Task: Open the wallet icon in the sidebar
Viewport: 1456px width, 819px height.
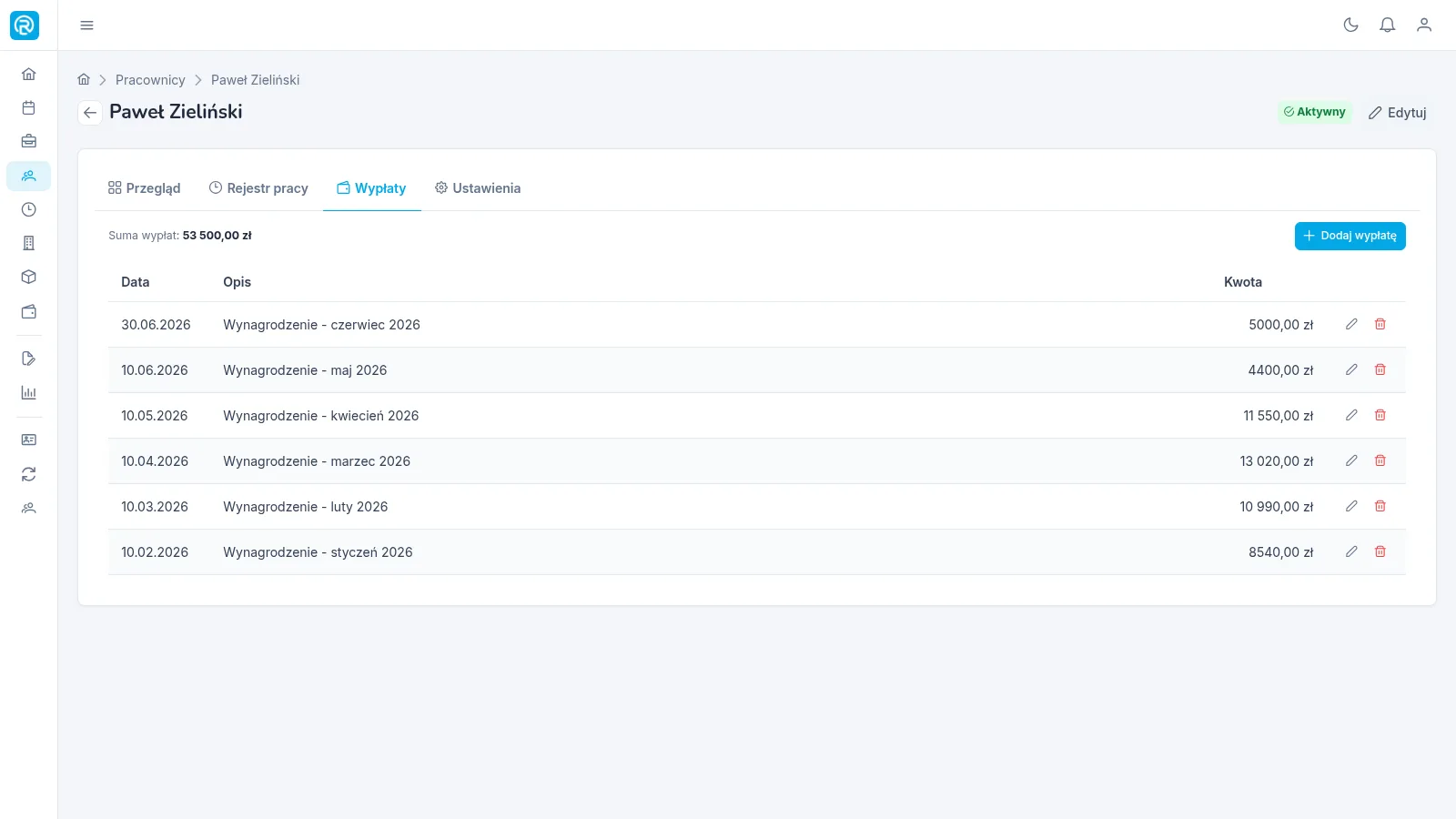Action: point(29,311)
